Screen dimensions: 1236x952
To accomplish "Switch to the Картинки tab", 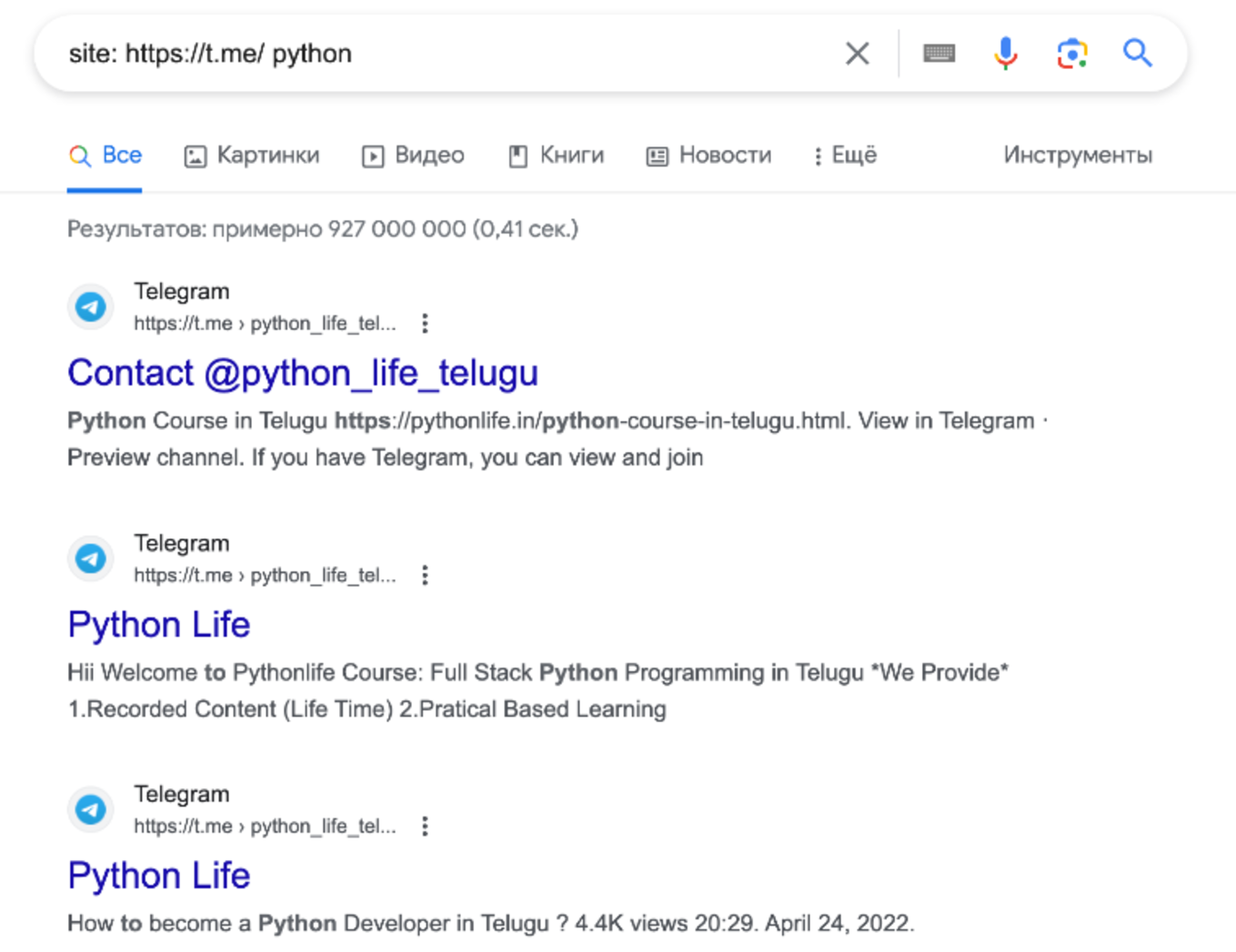I will (251, 155).
